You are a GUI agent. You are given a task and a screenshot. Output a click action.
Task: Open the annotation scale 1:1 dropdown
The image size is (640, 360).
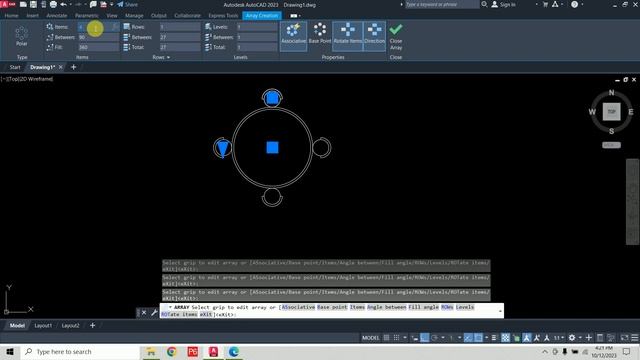[559, 338]
